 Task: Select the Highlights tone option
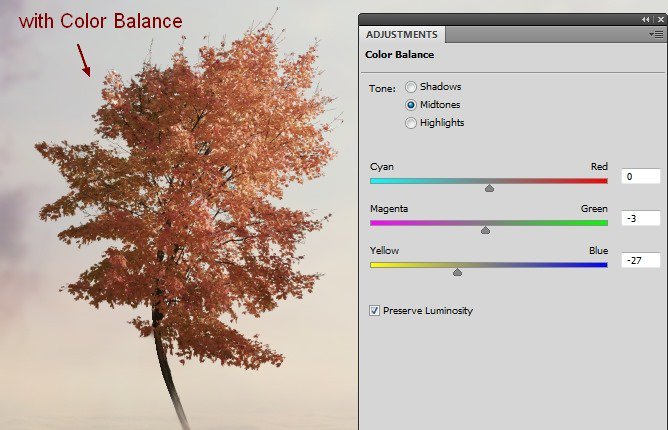click(411, 123)
